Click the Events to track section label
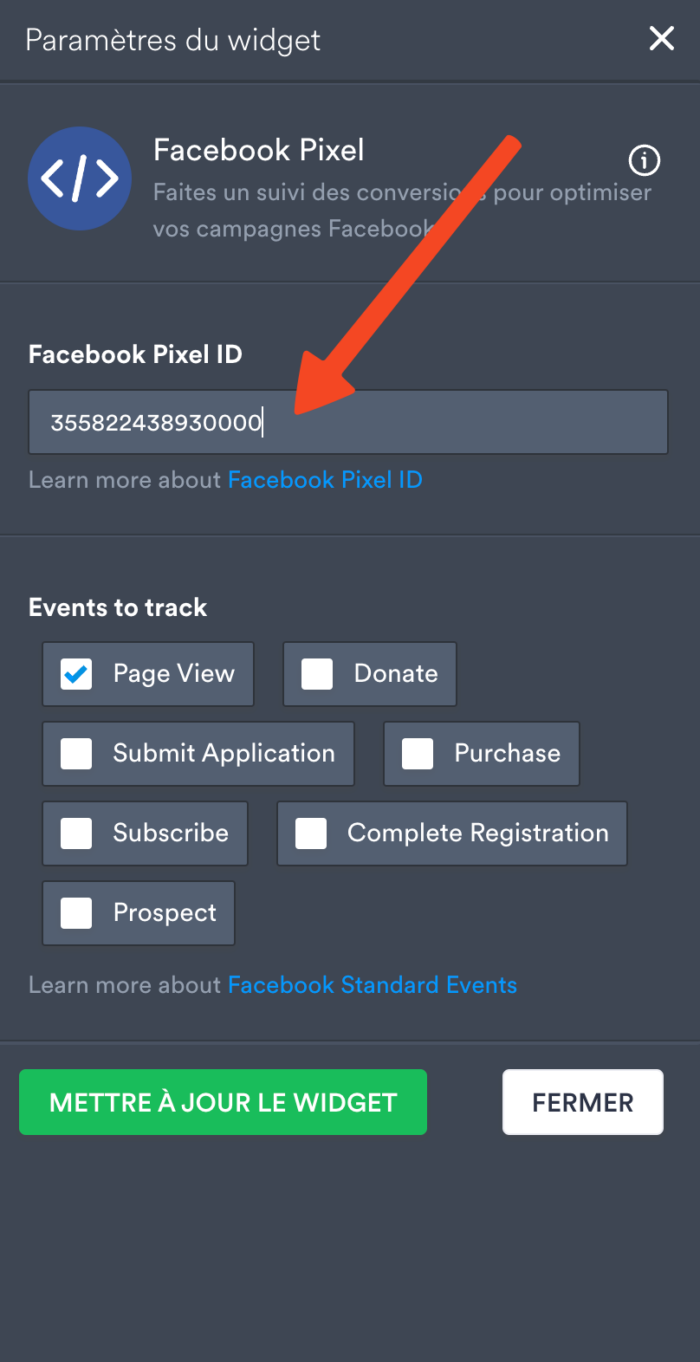The height and width of the screenshot is (1362, 700). pos(118,607)
